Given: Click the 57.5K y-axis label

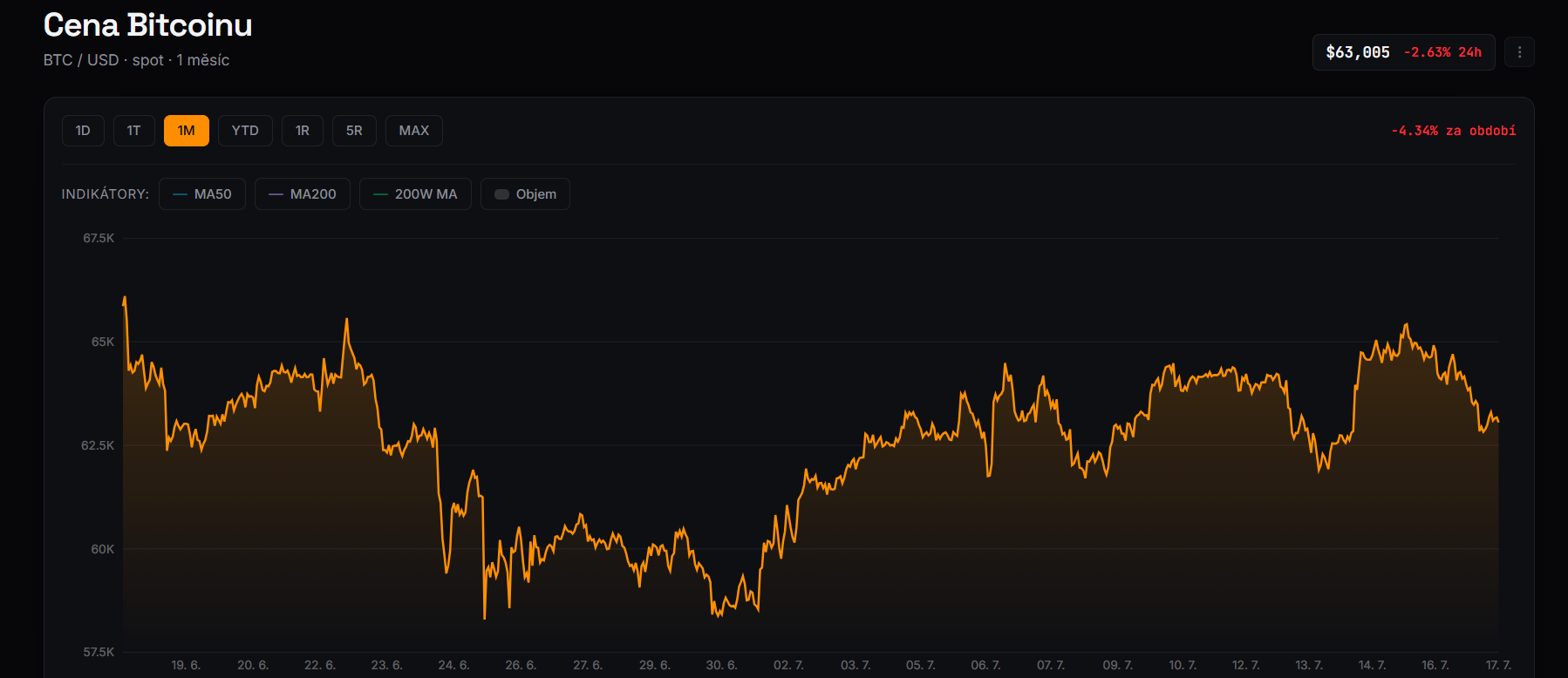Looking at the screenshot, I should 99,652.
